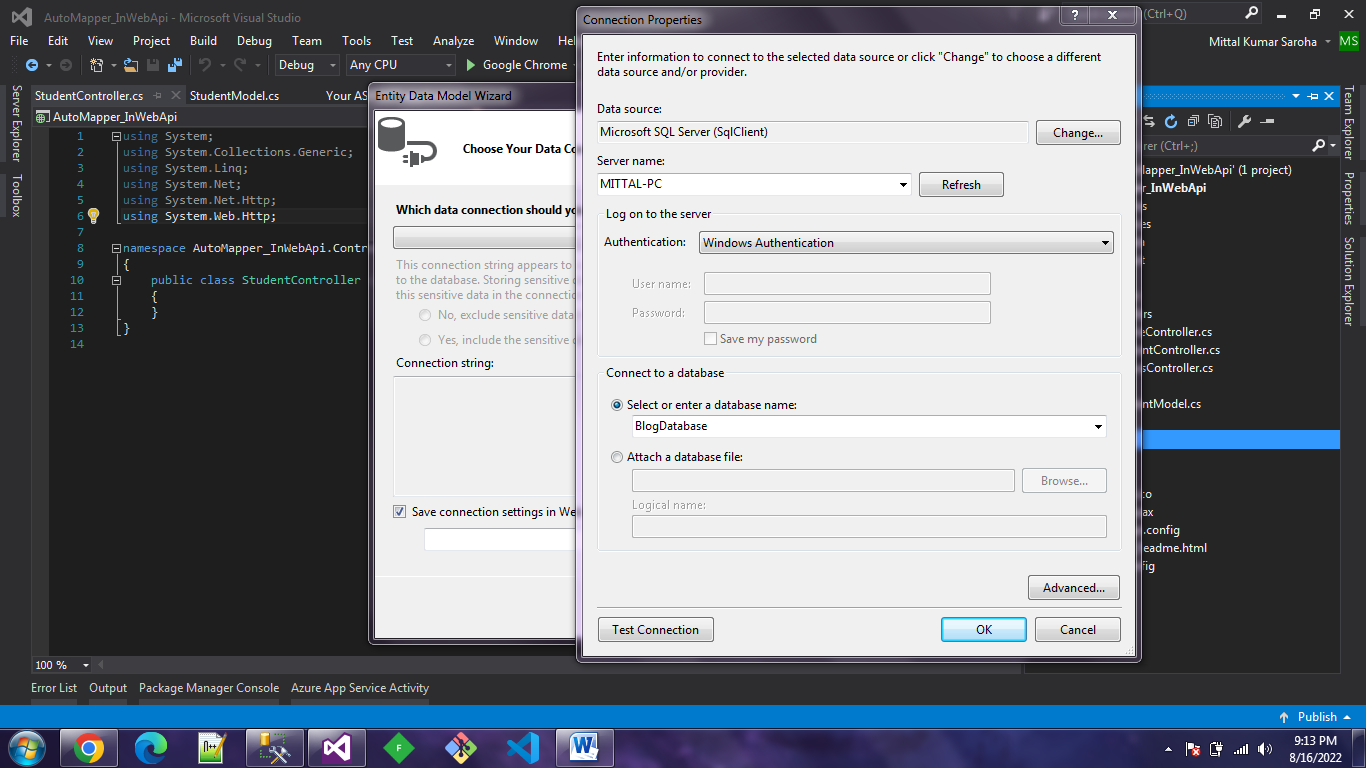Switch to the StudentModel.cs tab
Image resolution: width=1366 pixels, height=768 pixels.
[235, 96]
